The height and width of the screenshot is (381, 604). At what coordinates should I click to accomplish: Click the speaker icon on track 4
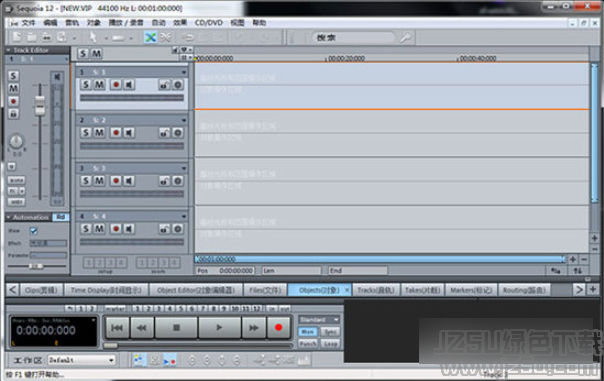[x=129, y=229]
